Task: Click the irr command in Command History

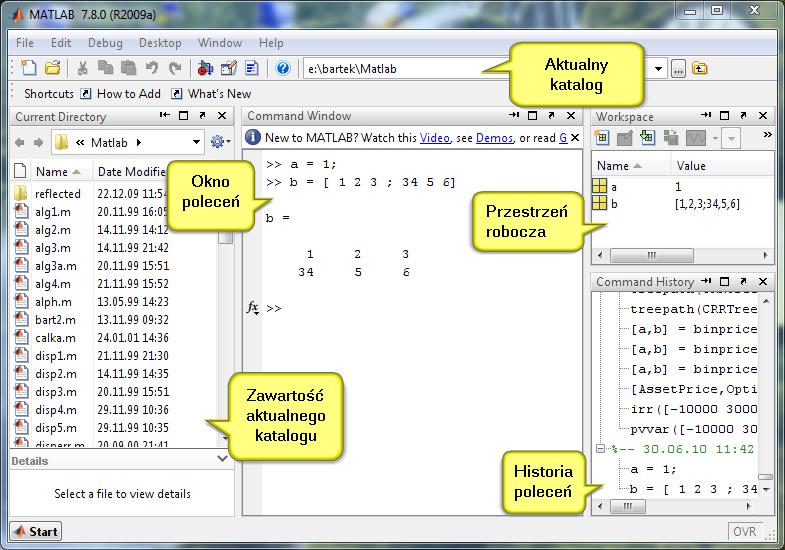Action: (x=694, y=409)
